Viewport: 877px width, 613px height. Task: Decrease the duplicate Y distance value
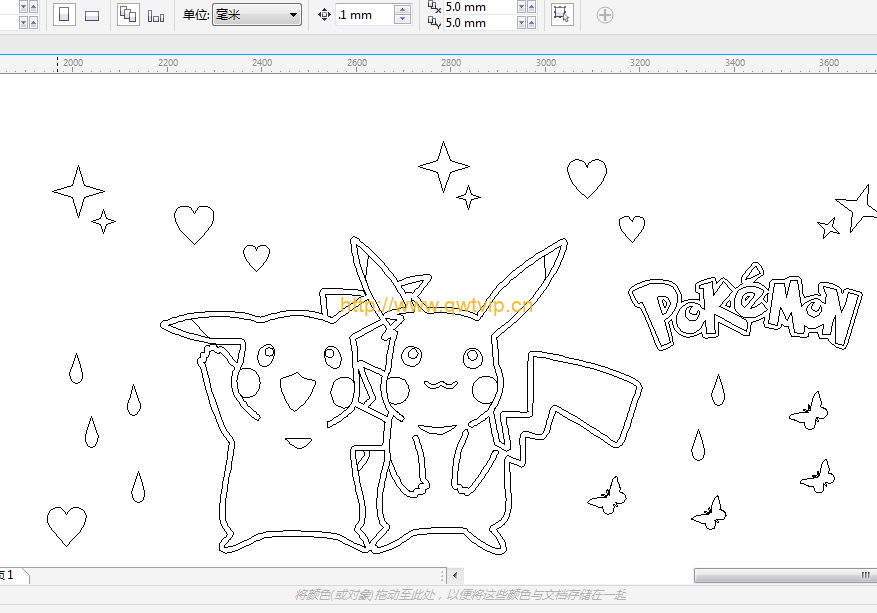(x=521, y=23)
